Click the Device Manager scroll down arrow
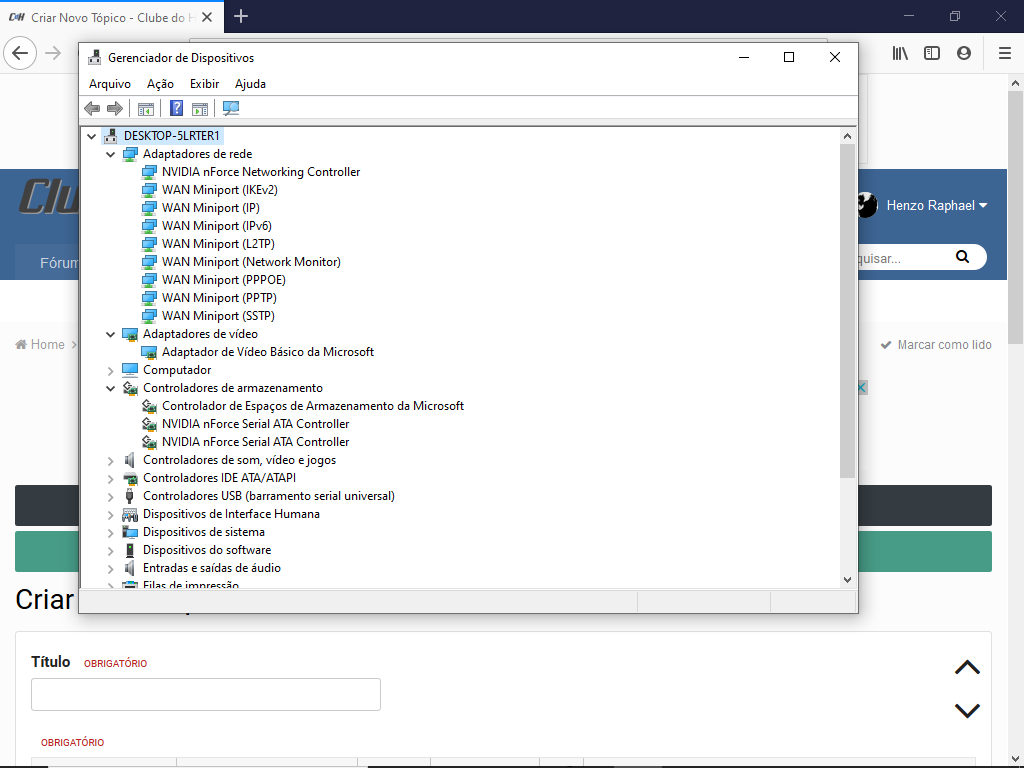 click(x=847, y=579)
